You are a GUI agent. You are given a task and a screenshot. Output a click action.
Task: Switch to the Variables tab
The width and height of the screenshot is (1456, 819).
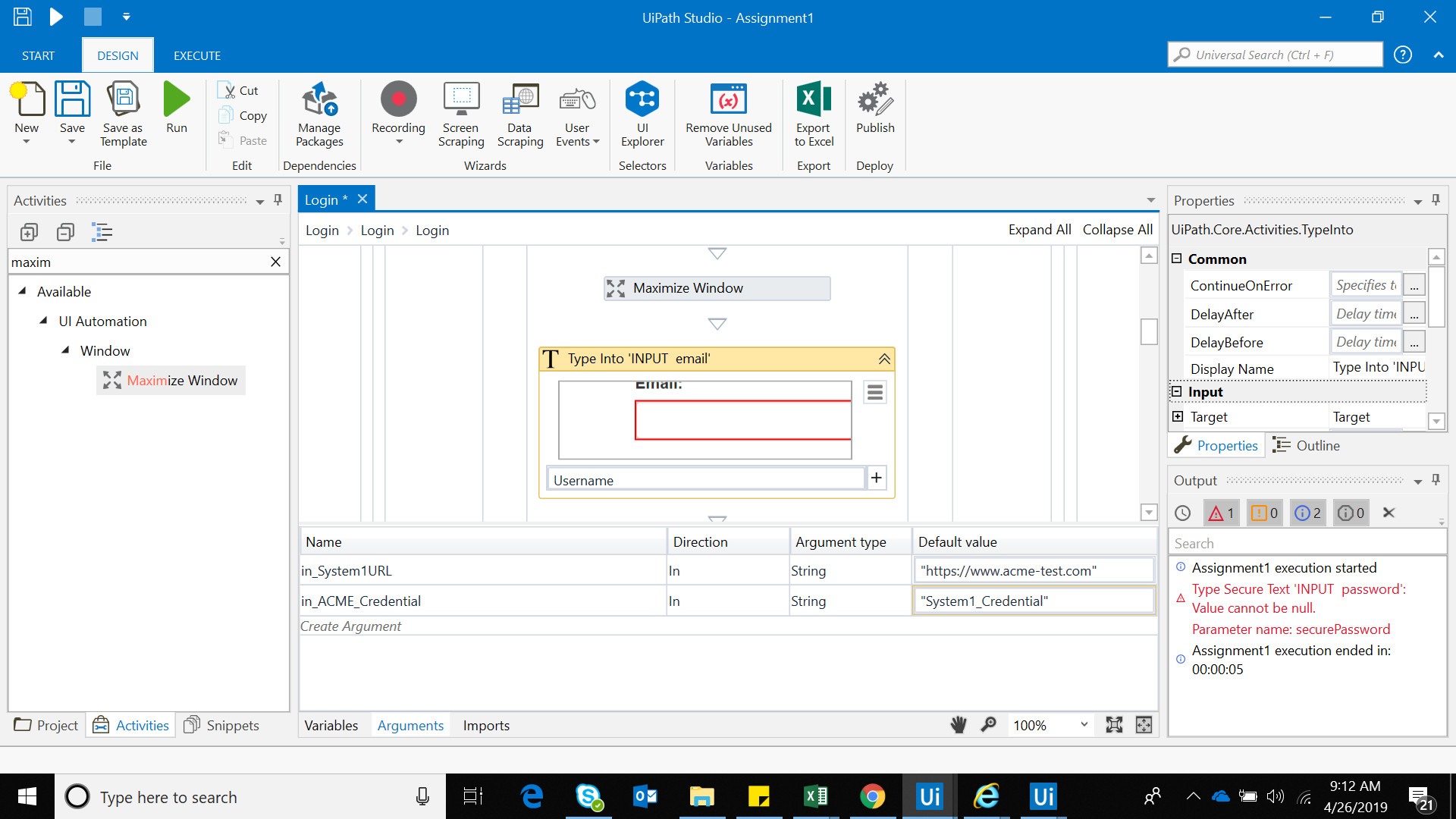[331, 725]
